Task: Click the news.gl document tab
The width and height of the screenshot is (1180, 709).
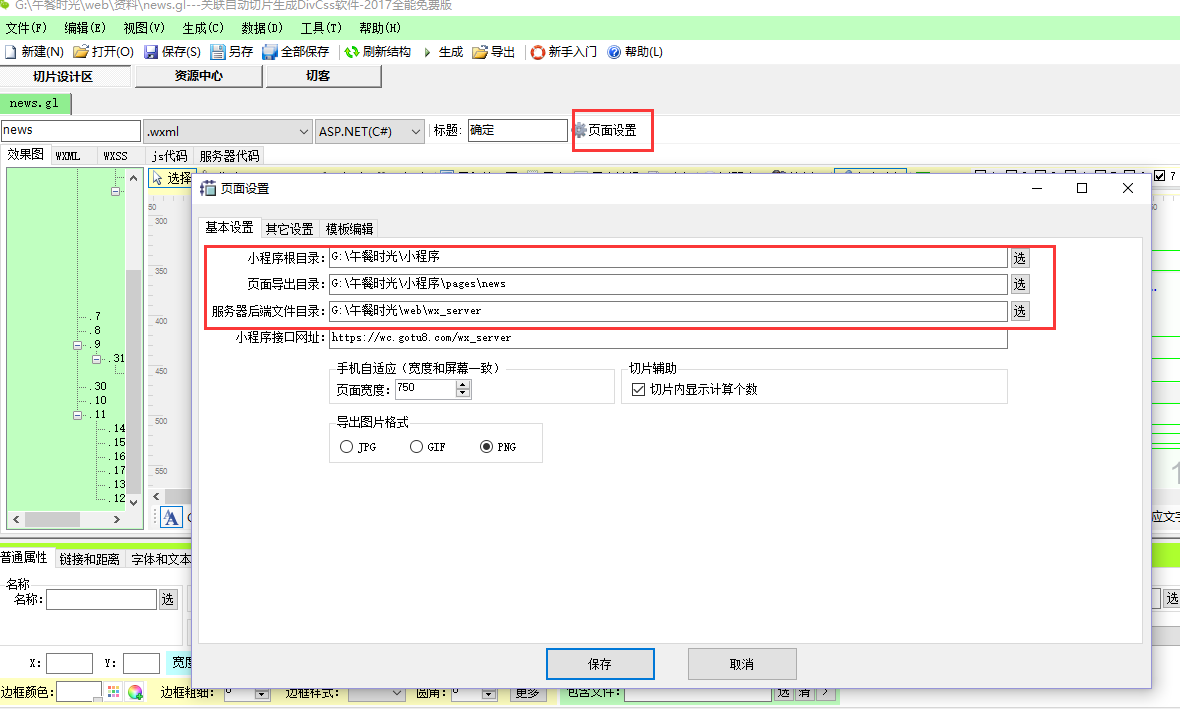Action: click(35, 103)
